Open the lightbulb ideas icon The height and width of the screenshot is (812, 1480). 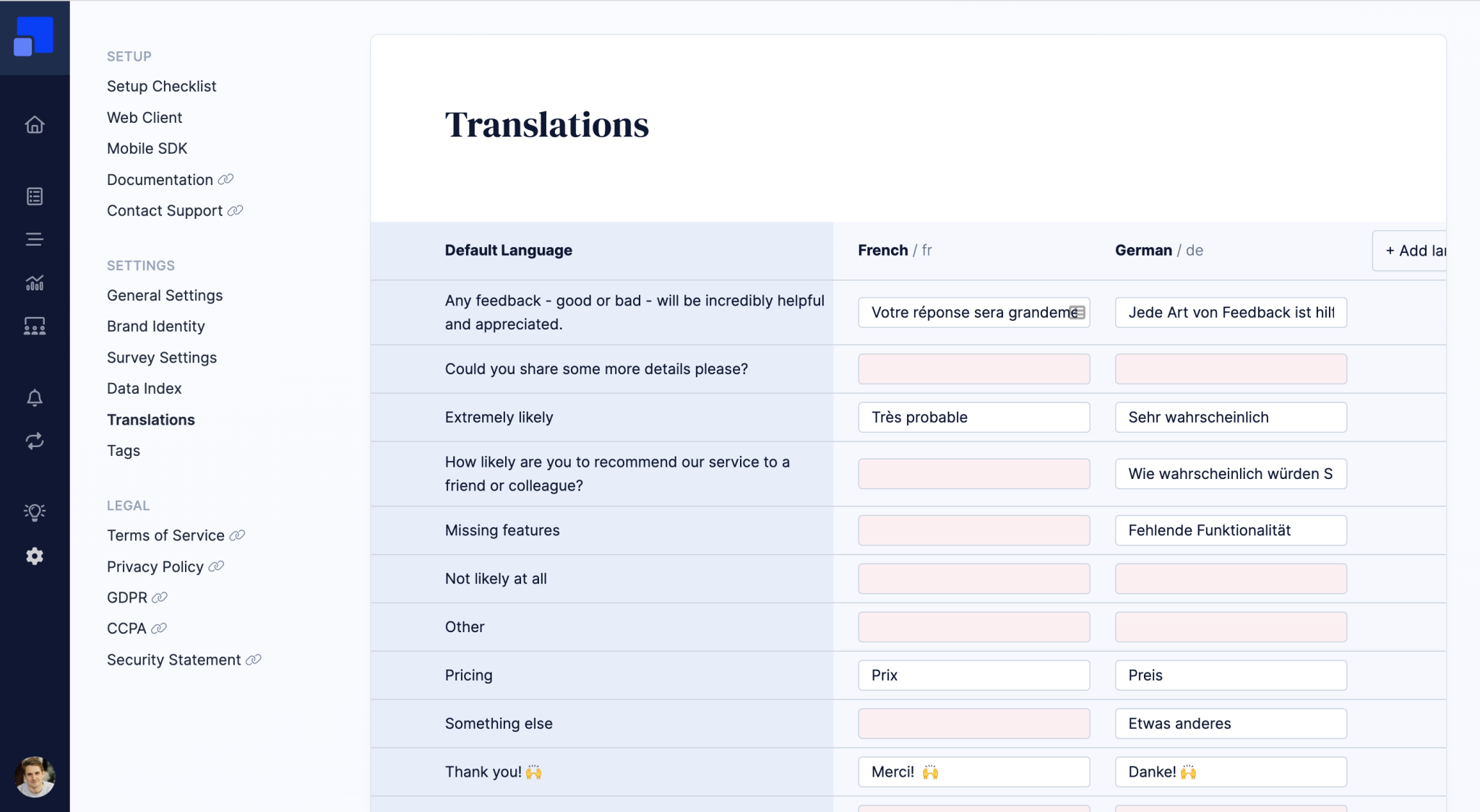tap(34, 511)
